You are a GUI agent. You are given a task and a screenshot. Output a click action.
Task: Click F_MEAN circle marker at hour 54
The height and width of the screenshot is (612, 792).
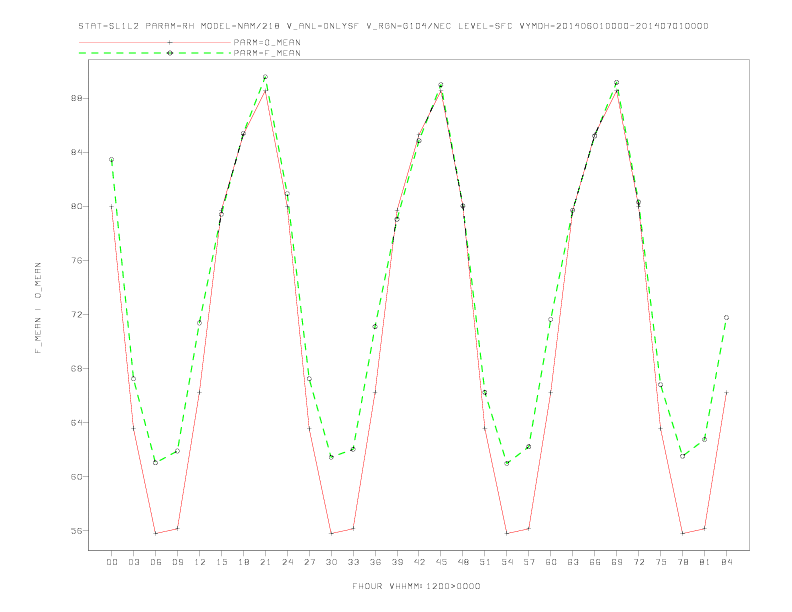coord(507,463)
